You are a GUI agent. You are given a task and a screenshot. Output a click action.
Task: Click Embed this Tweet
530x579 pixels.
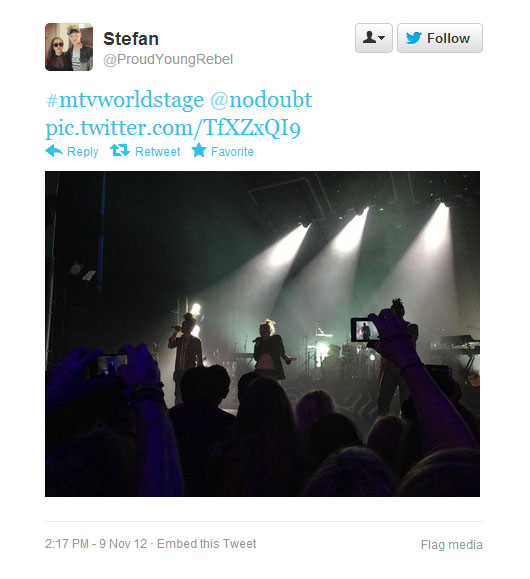point(206,544)
